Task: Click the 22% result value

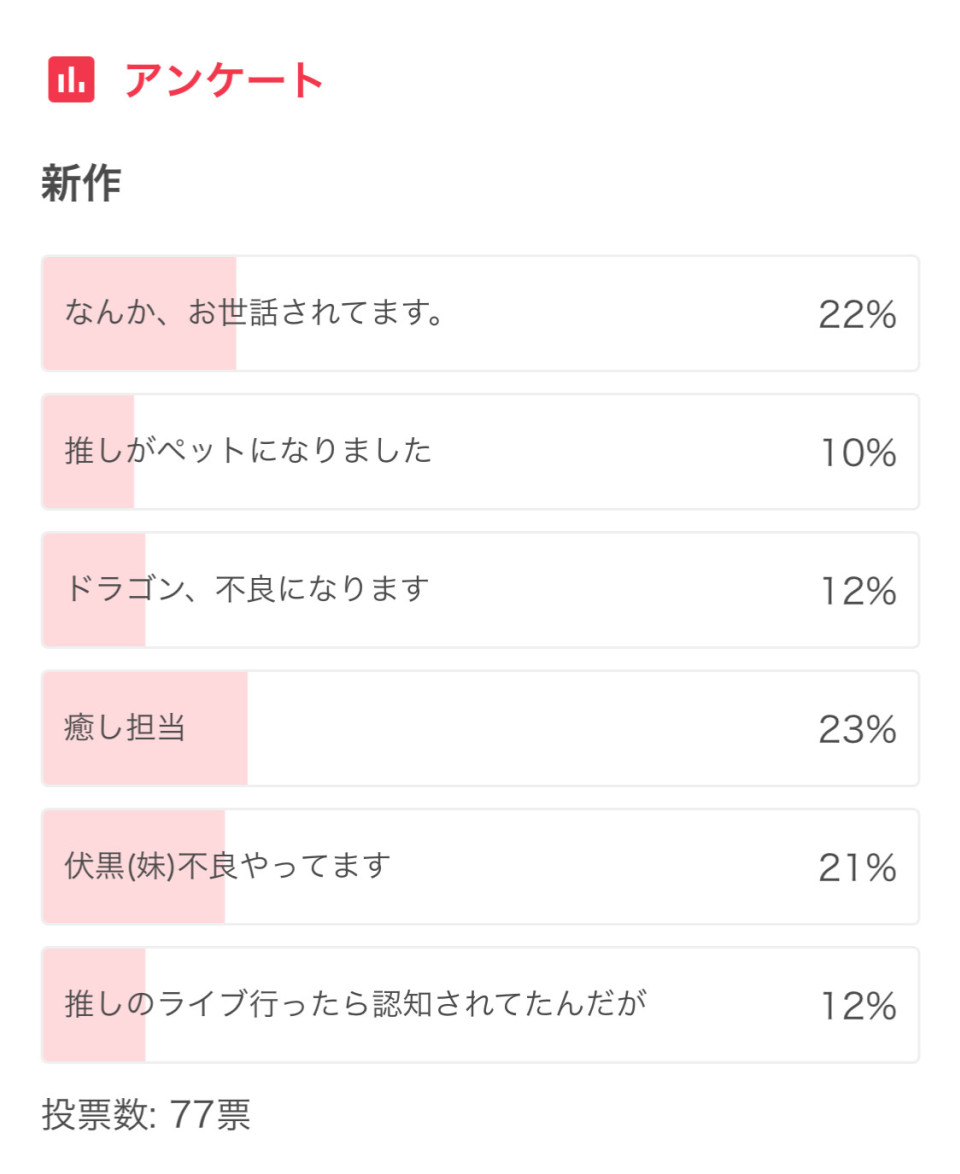Action: pyautogui.click(x=857, y=314)
